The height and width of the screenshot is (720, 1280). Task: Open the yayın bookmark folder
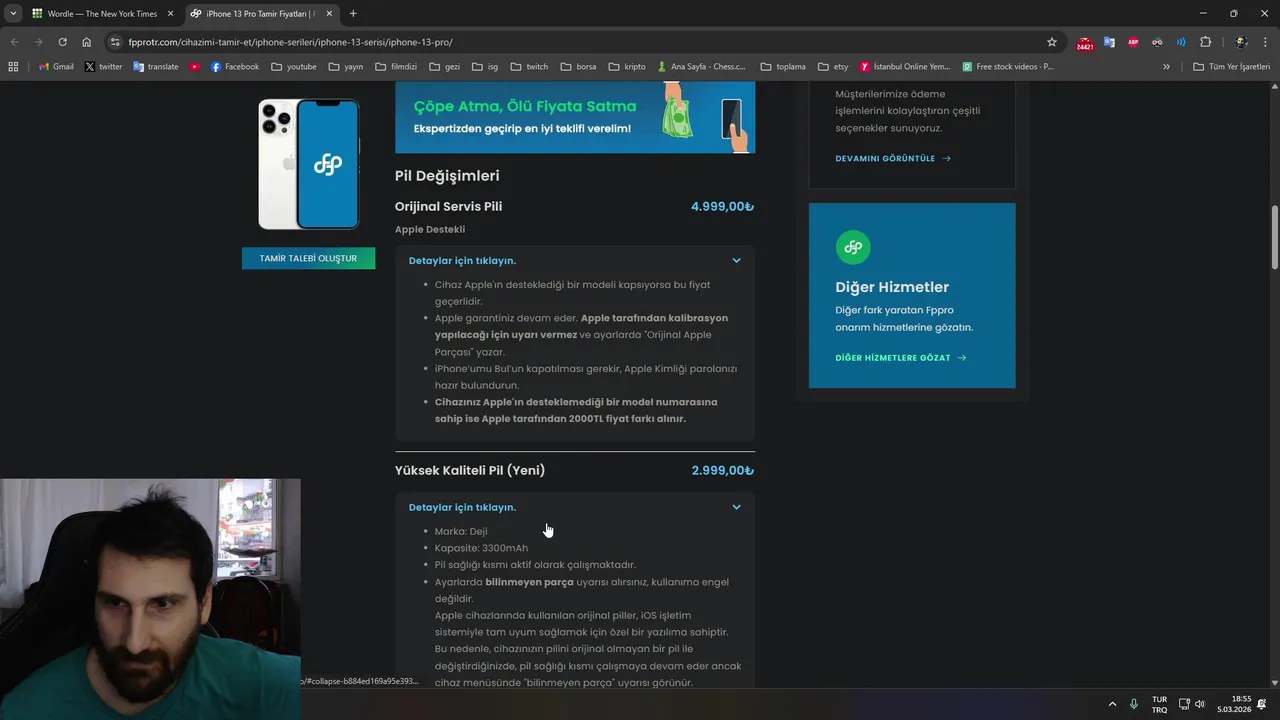click(345, 67)
